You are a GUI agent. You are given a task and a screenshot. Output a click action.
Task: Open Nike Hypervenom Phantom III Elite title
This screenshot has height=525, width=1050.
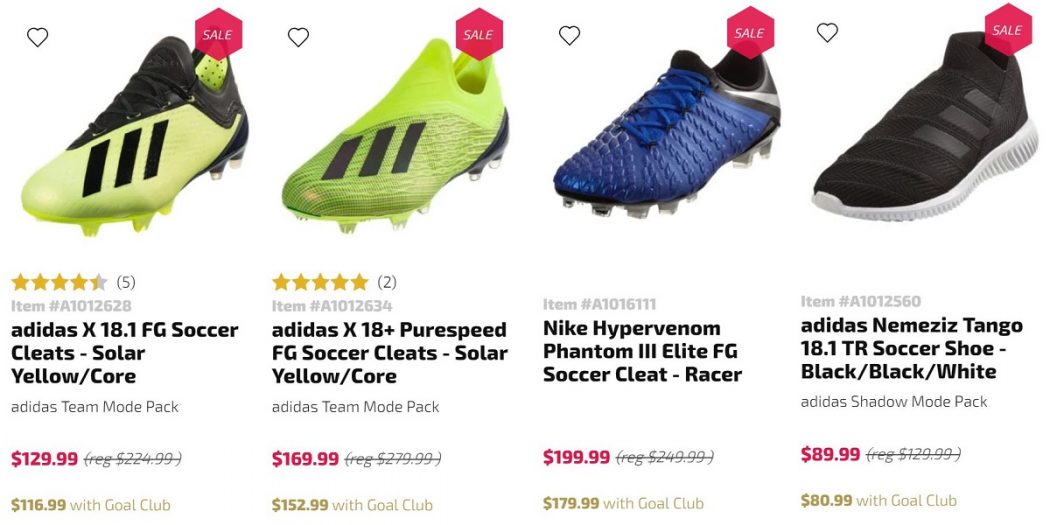[x=642, y=351]
